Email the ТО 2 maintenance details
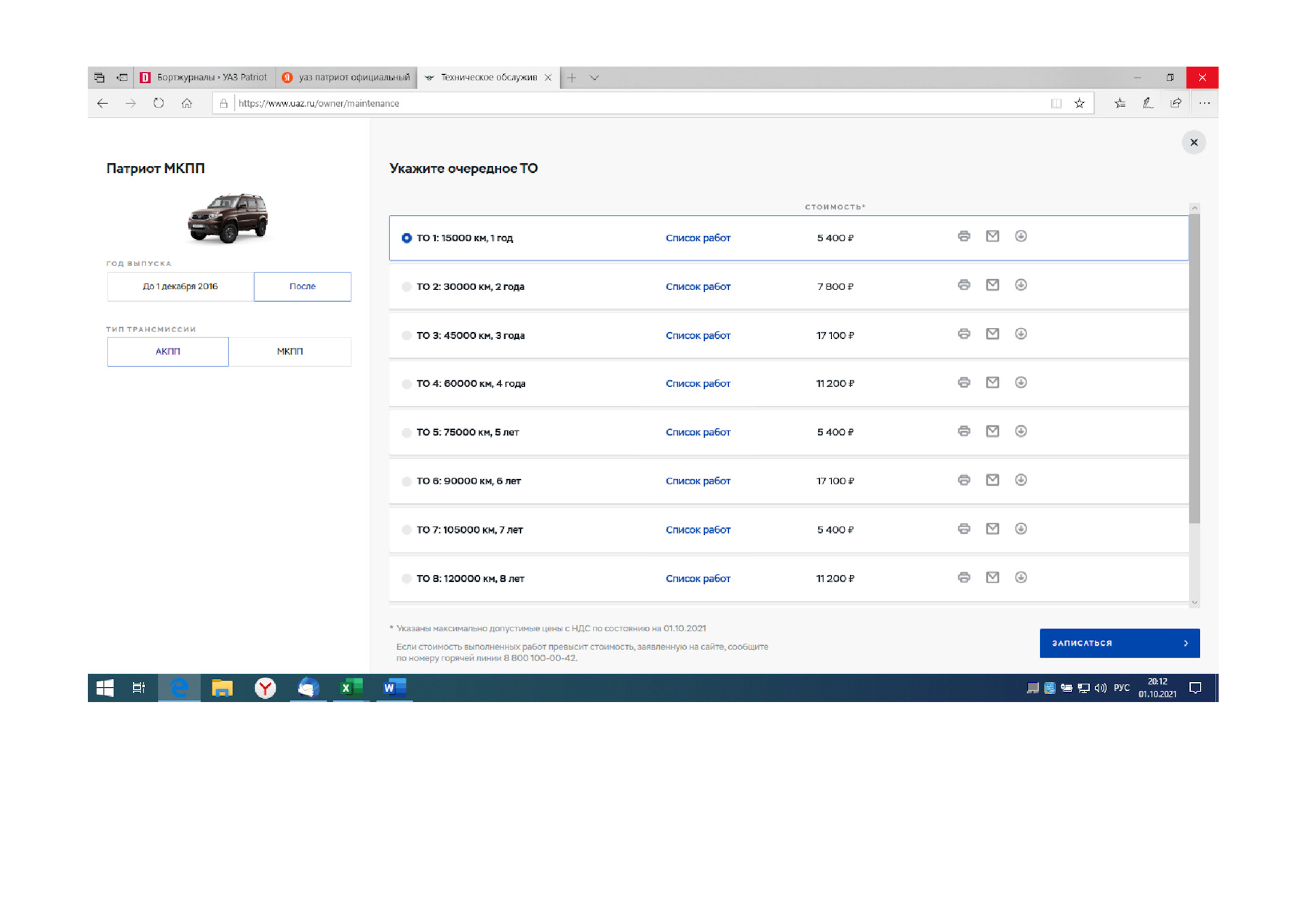The width and height of the screenshot is (1307, 924). 993,285
